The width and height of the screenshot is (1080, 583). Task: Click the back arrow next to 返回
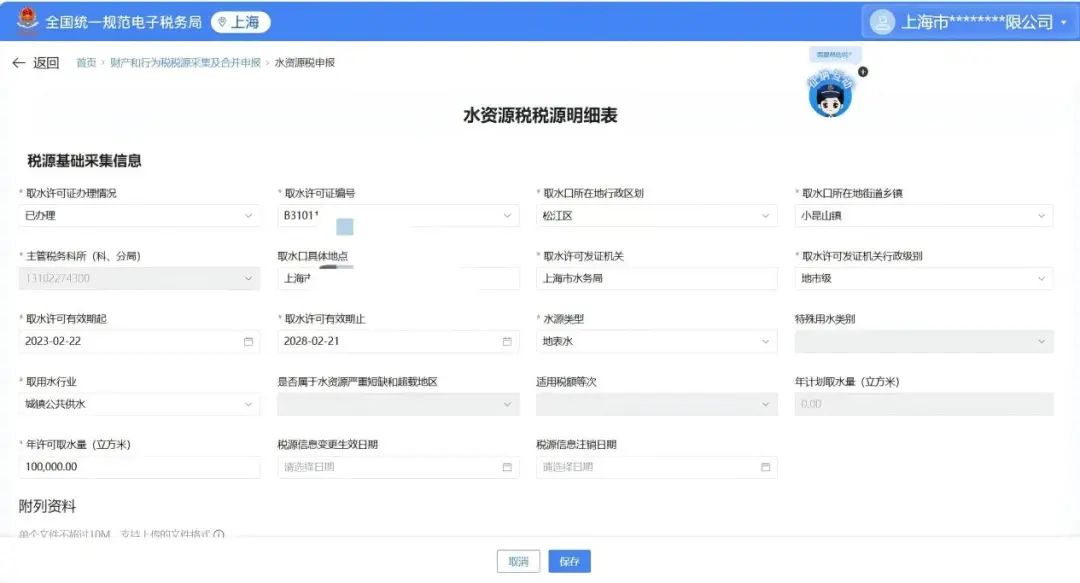point(19,62)
